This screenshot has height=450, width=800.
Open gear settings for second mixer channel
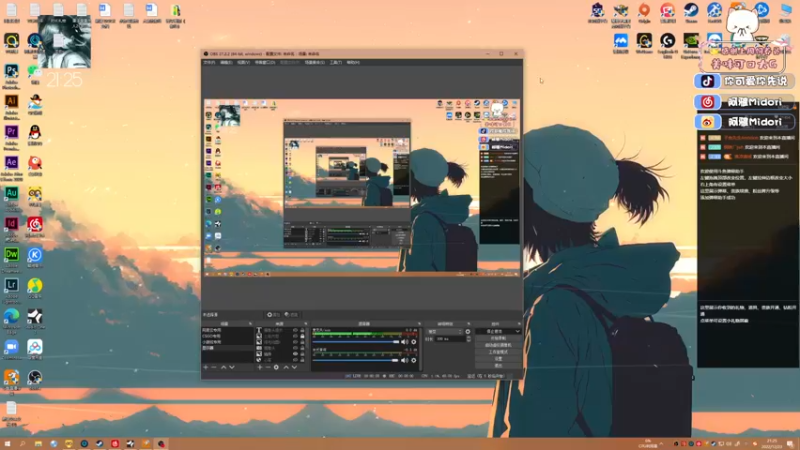pyautogui.click(x=414, y=360)
